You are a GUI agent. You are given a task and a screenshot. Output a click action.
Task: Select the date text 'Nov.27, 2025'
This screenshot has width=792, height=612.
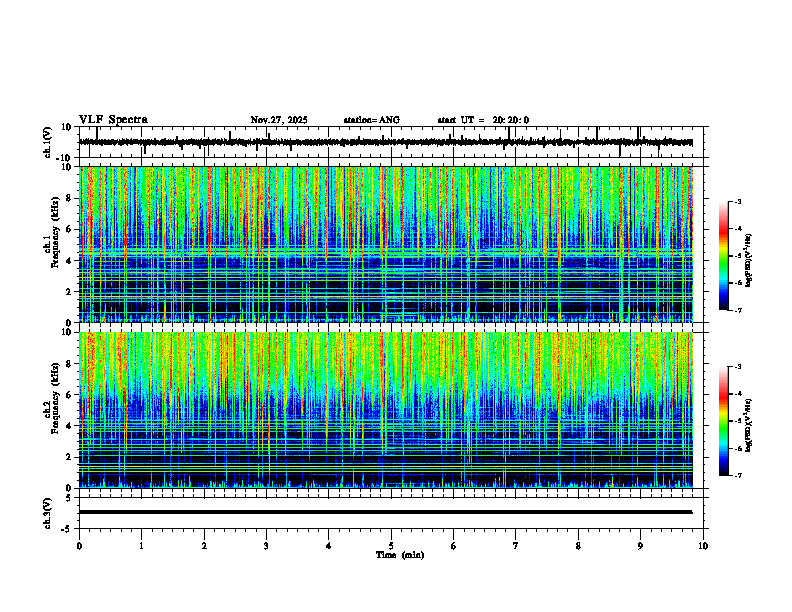(279, 120)
